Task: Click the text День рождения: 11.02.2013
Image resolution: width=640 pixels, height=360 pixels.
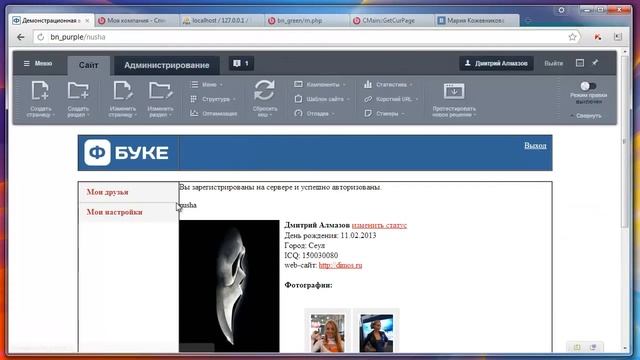Action: tap(330, 236)
